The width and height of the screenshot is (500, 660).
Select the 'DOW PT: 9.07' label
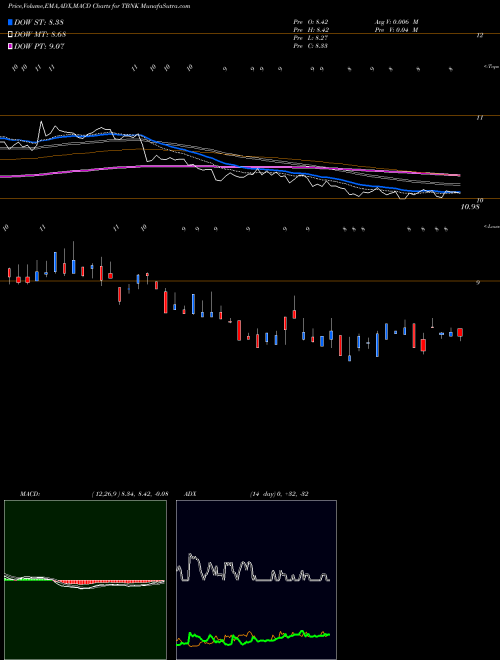[x=39, y=47]
